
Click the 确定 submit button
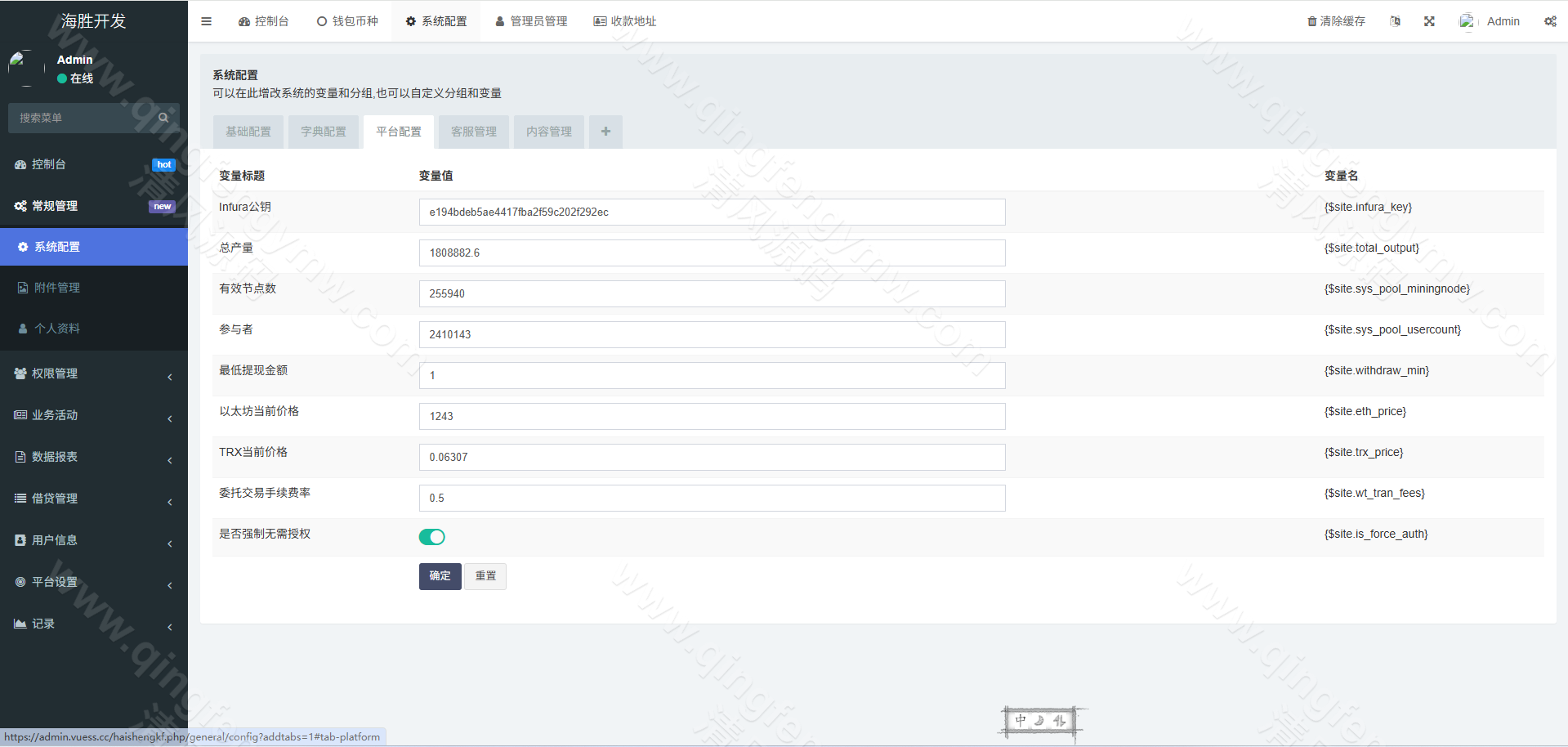(440, 576)
